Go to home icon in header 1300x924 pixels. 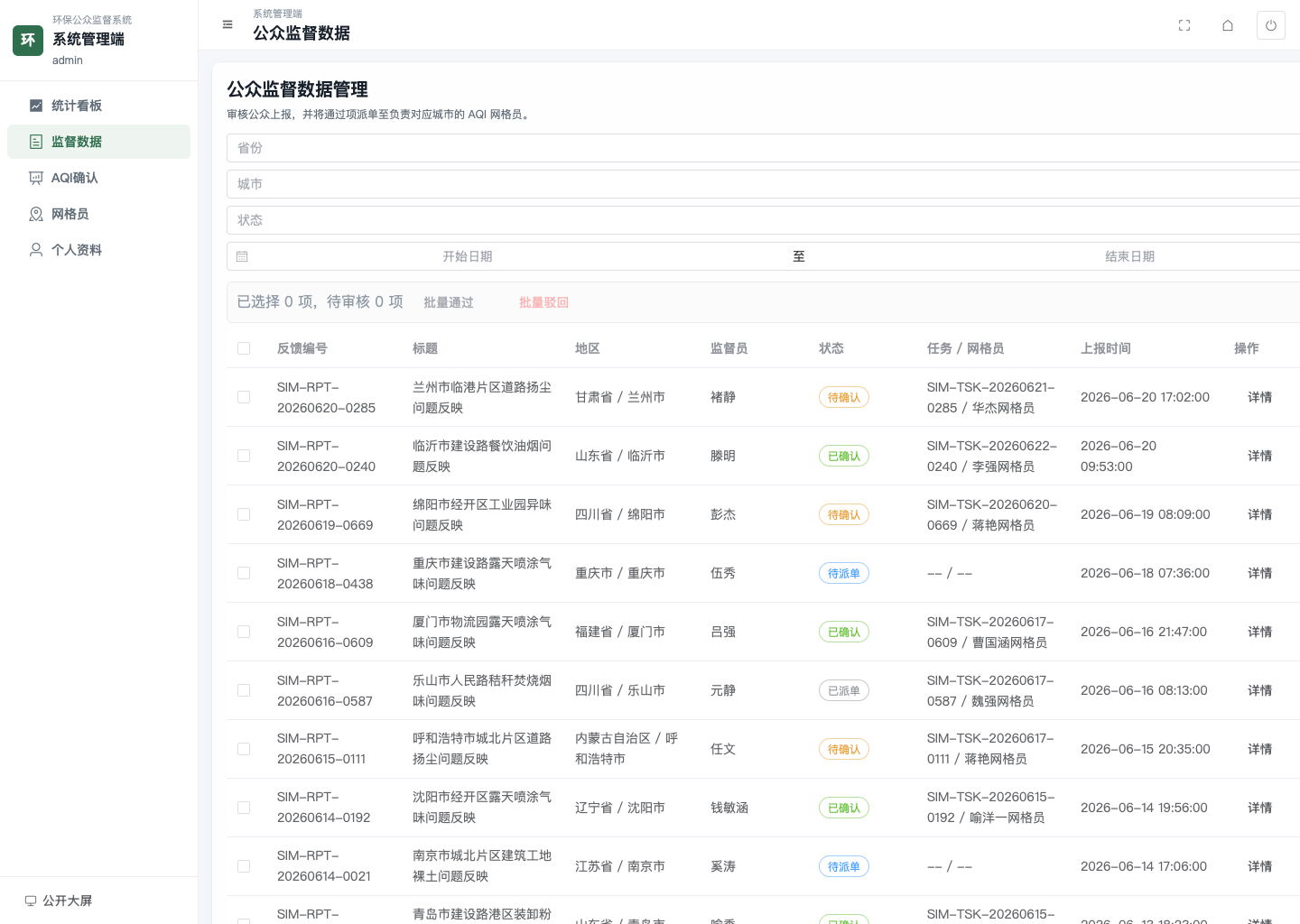[1228, 25]
